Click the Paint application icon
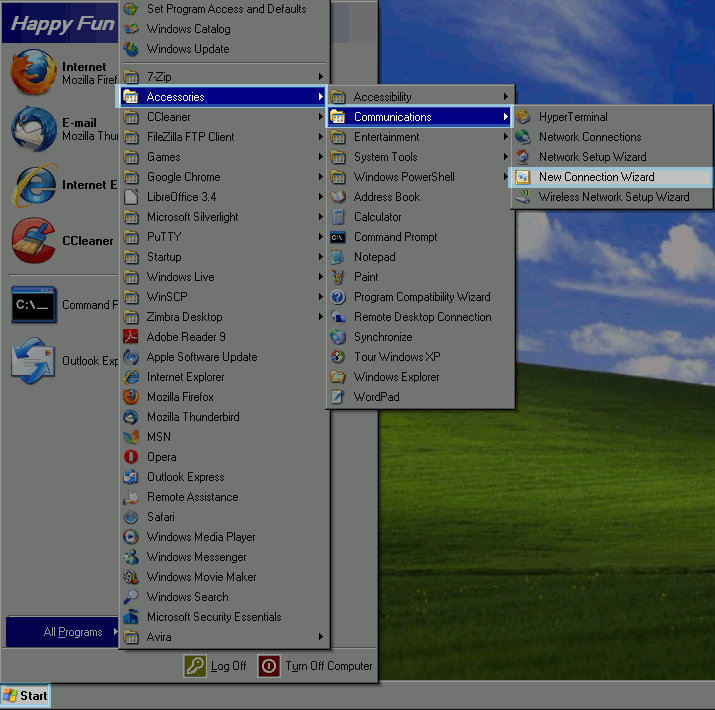 point(337,277)
